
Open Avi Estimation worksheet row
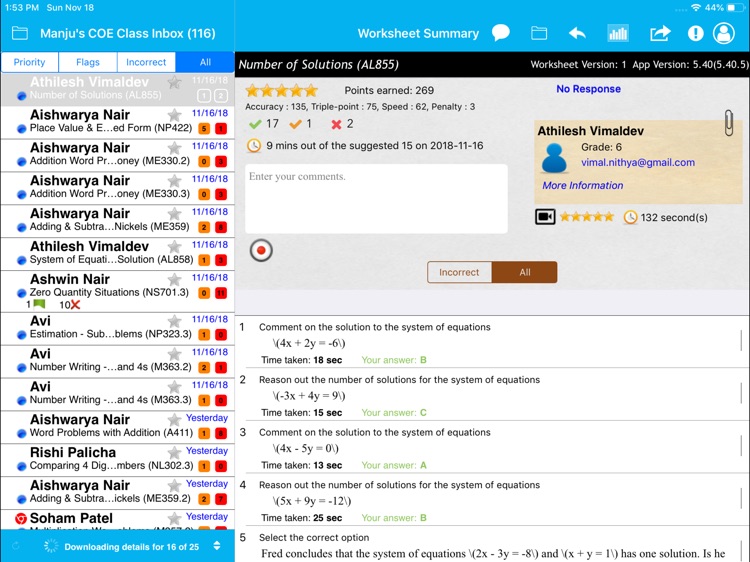coord(118,328)
